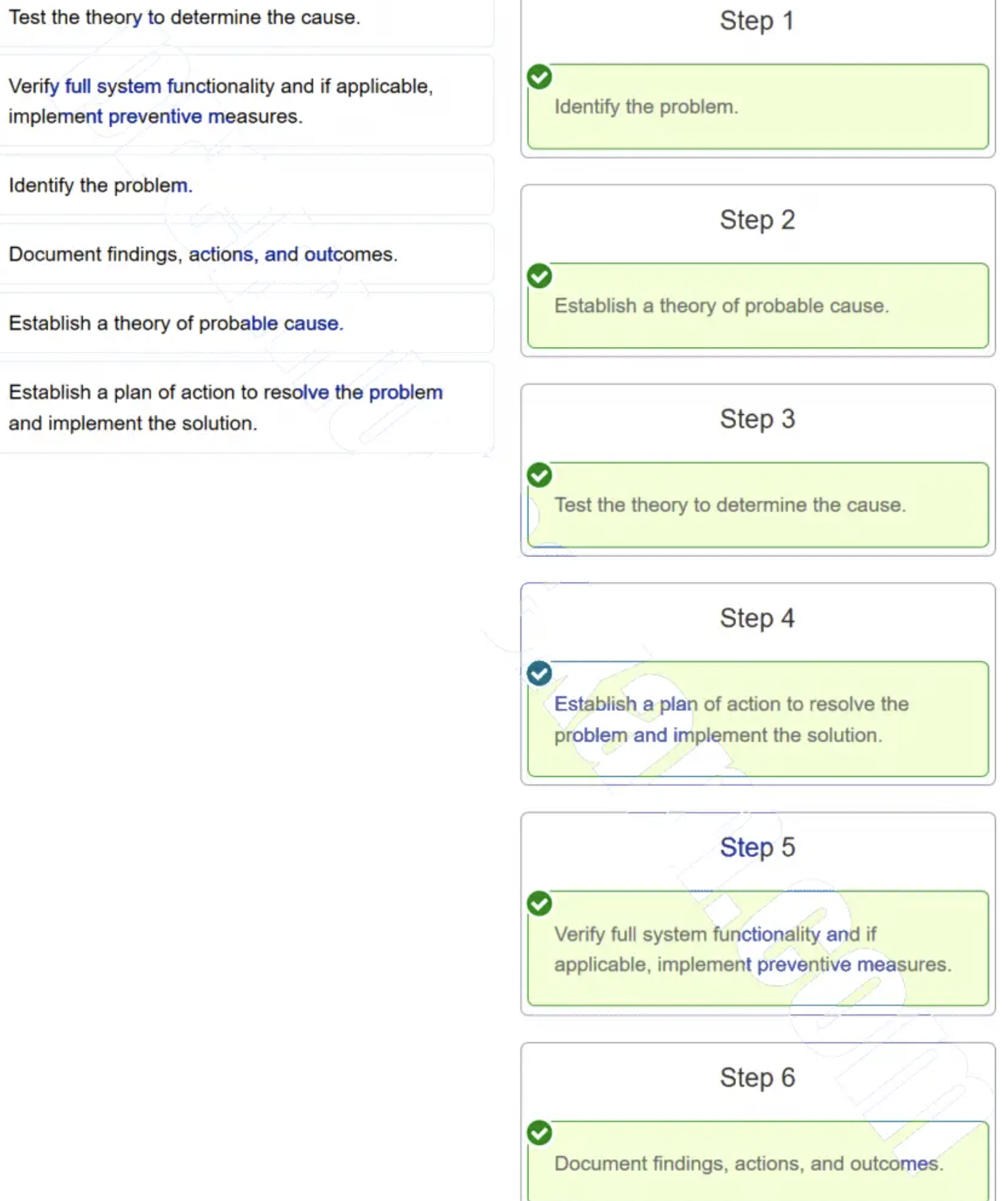Screen dimensions: 1008x1201
Task: Pick 'Establish a plan of action' from left list
Action: pos(226,407)
